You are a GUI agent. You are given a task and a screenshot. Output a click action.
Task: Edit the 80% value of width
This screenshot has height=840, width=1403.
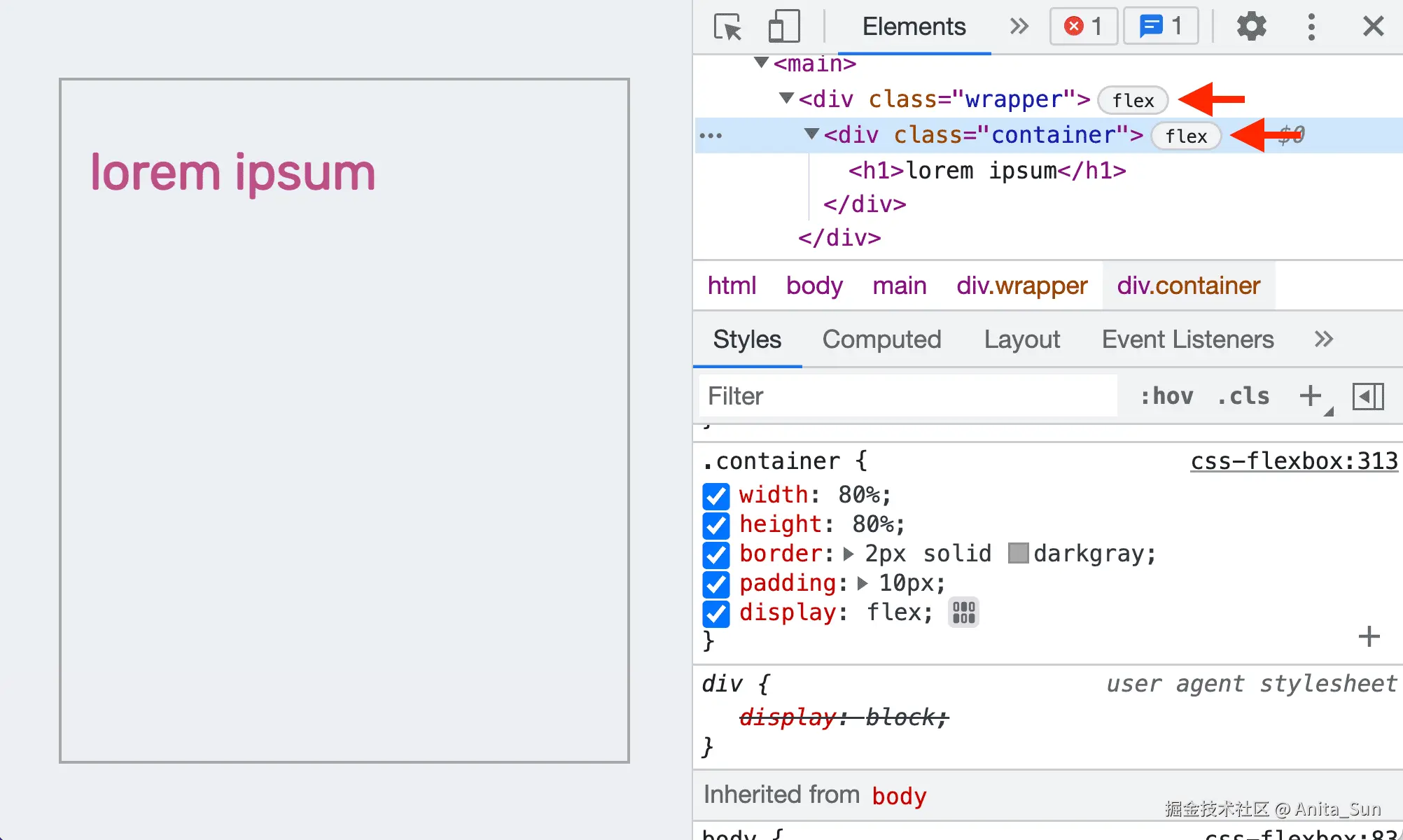858,495
